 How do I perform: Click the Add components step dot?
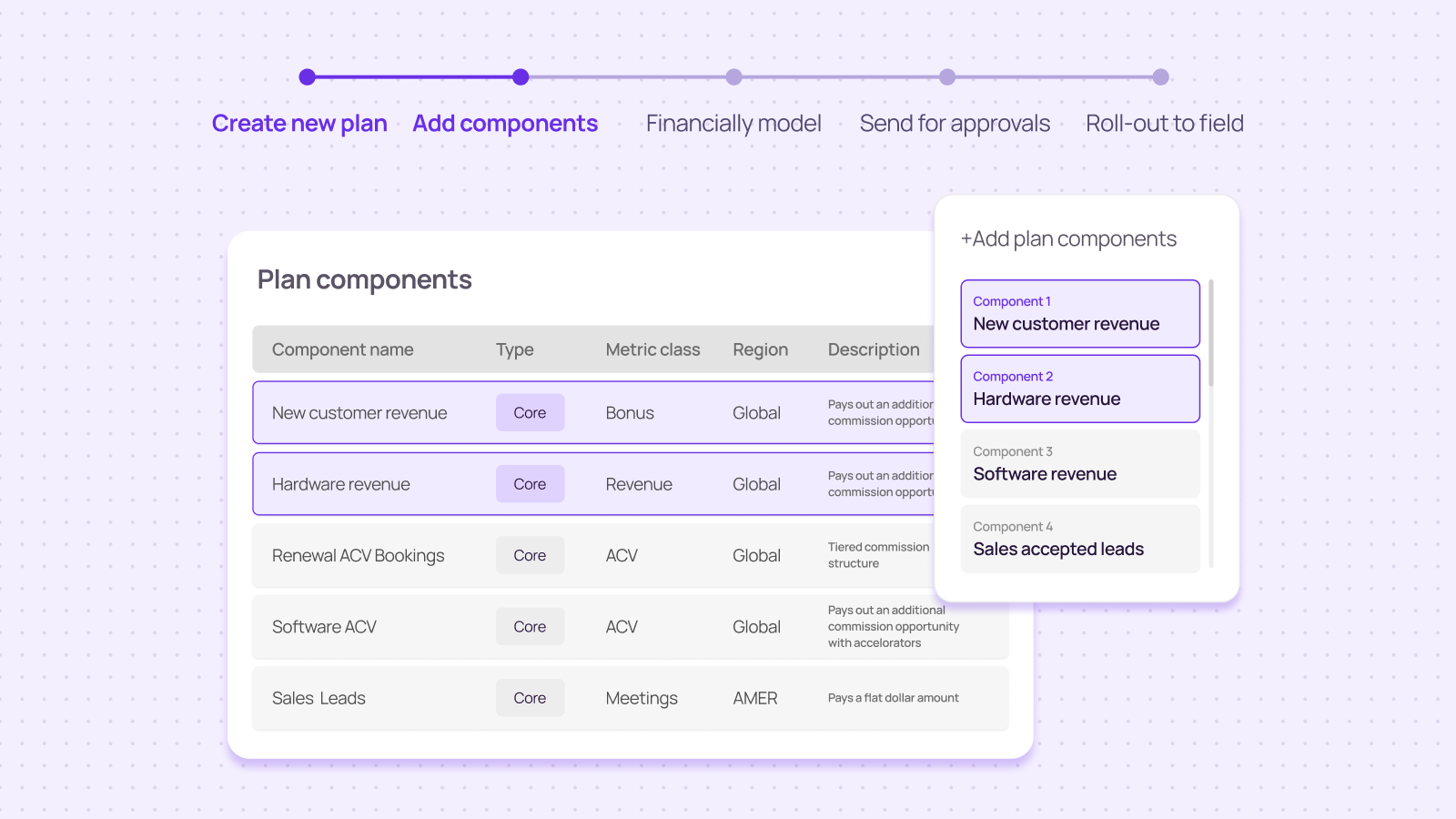tap(521, 77)
